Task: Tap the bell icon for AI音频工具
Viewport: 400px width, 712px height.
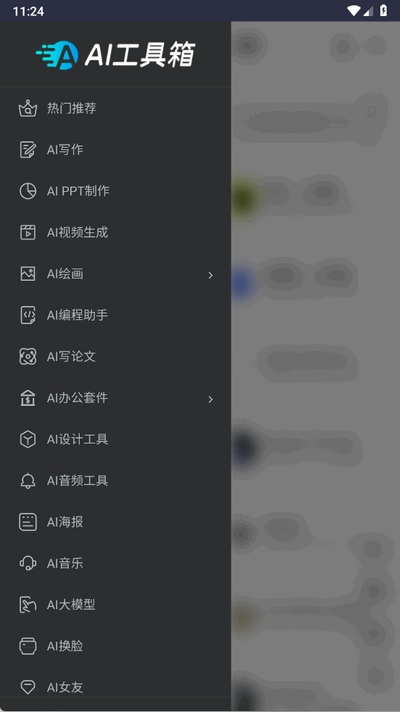Action: coord(28,480)
